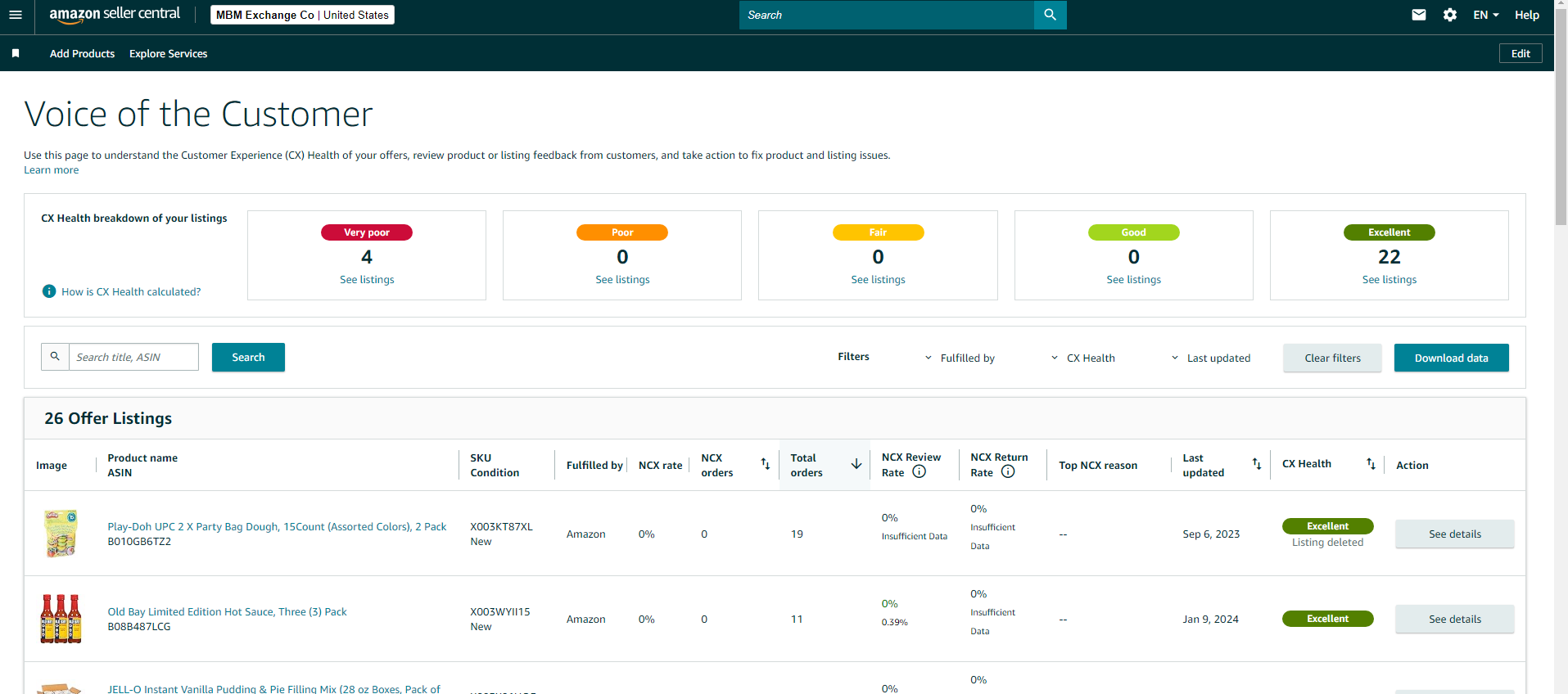
Task: Sort by CX Health arrows
Action: (1371, 464)
